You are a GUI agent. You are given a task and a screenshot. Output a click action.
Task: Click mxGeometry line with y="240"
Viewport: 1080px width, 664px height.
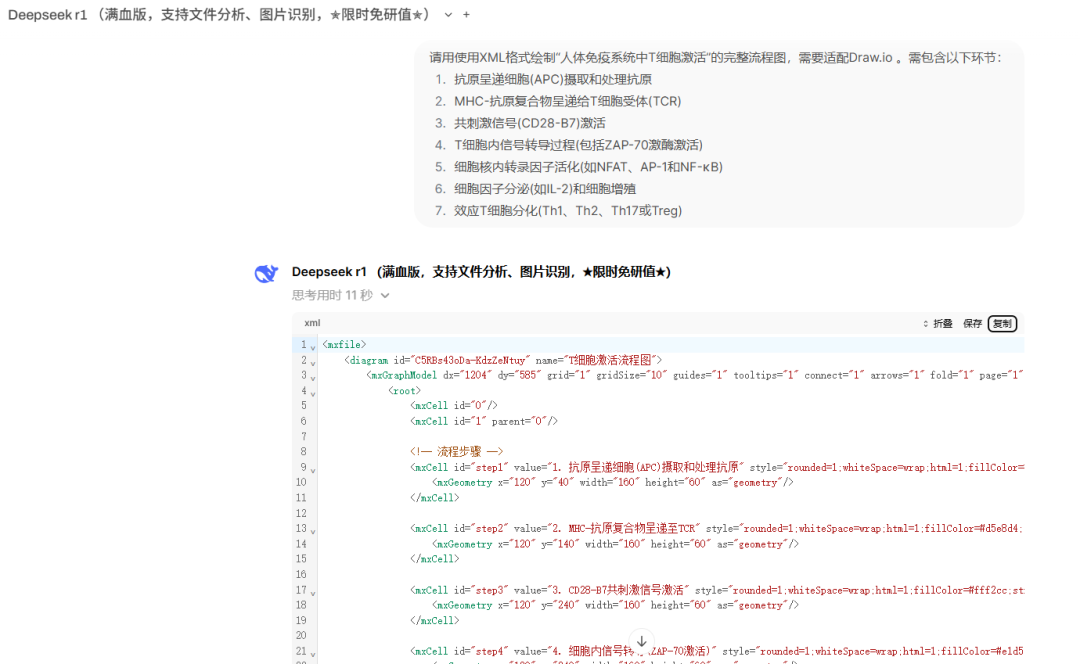point(616,605)
